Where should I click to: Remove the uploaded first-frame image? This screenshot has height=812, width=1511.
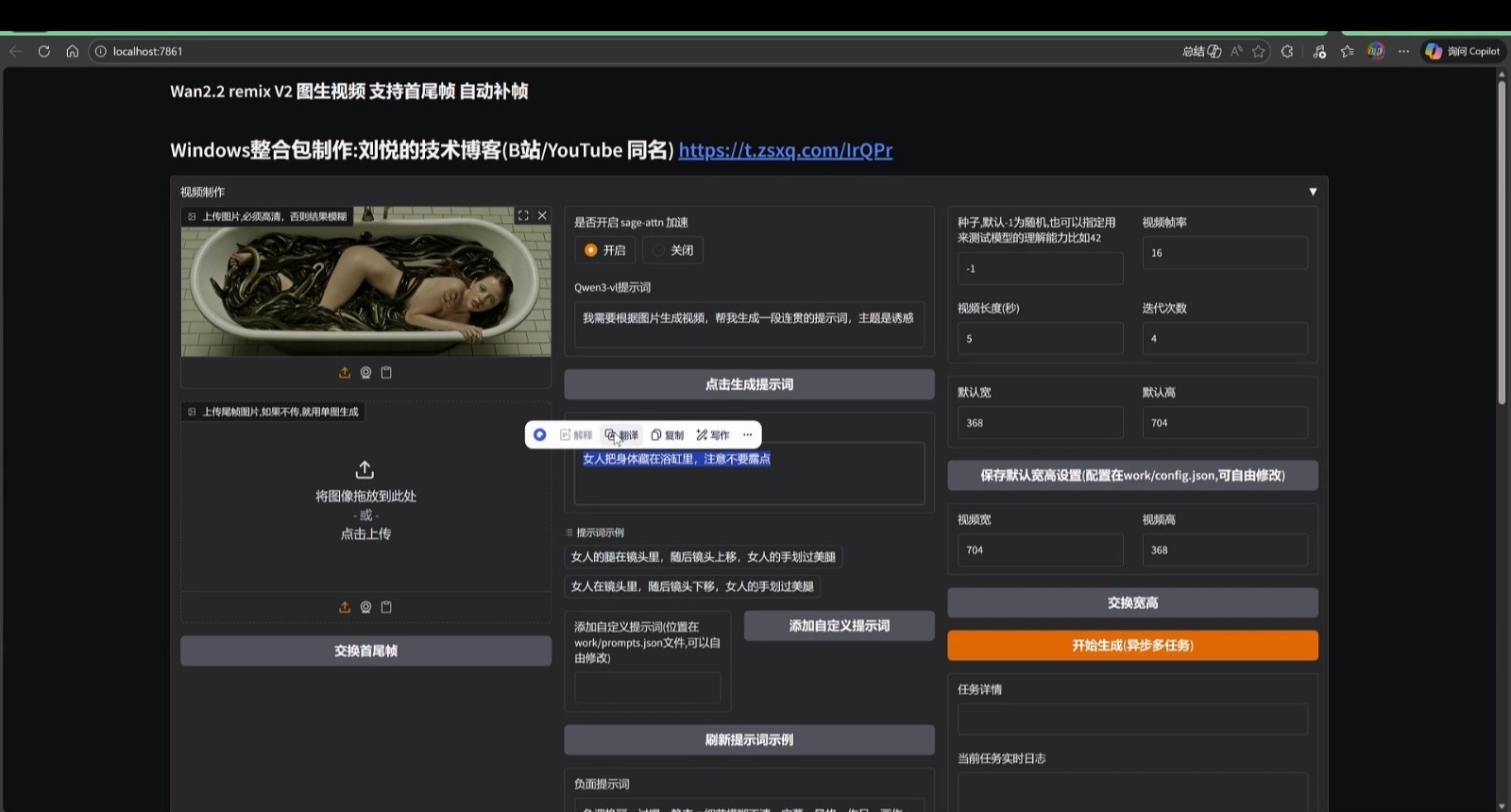click(542, 216)
